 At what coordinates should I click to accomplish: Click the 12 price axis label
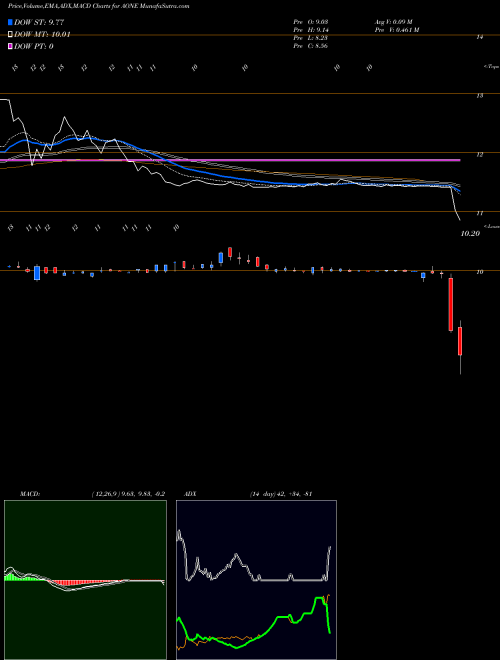click(479, 155)
